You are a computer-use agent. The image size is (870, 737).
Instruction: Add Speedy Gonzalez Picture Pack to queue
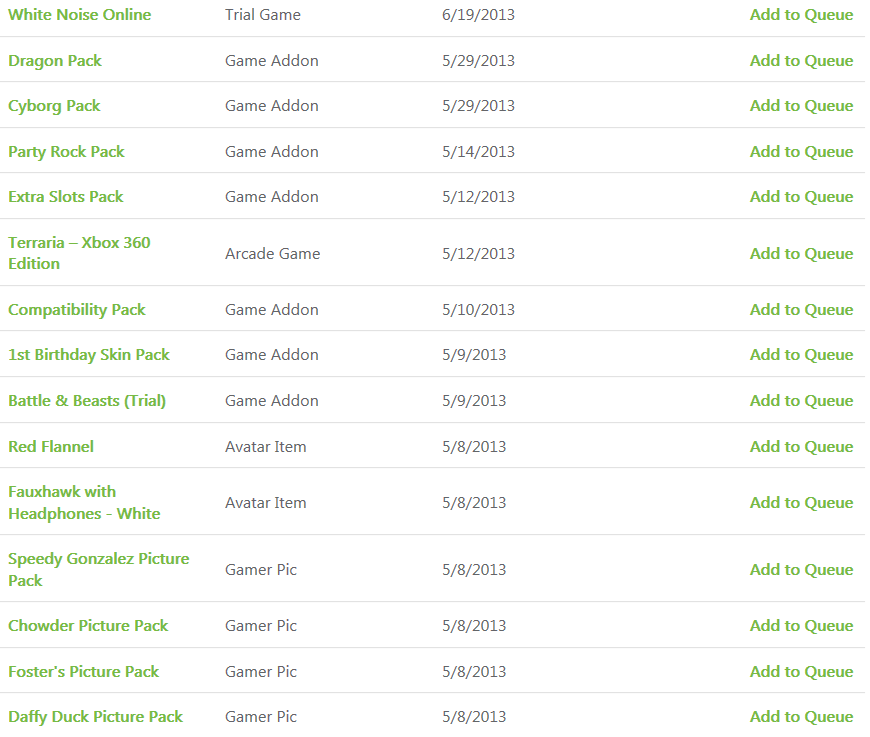point(801,570)
